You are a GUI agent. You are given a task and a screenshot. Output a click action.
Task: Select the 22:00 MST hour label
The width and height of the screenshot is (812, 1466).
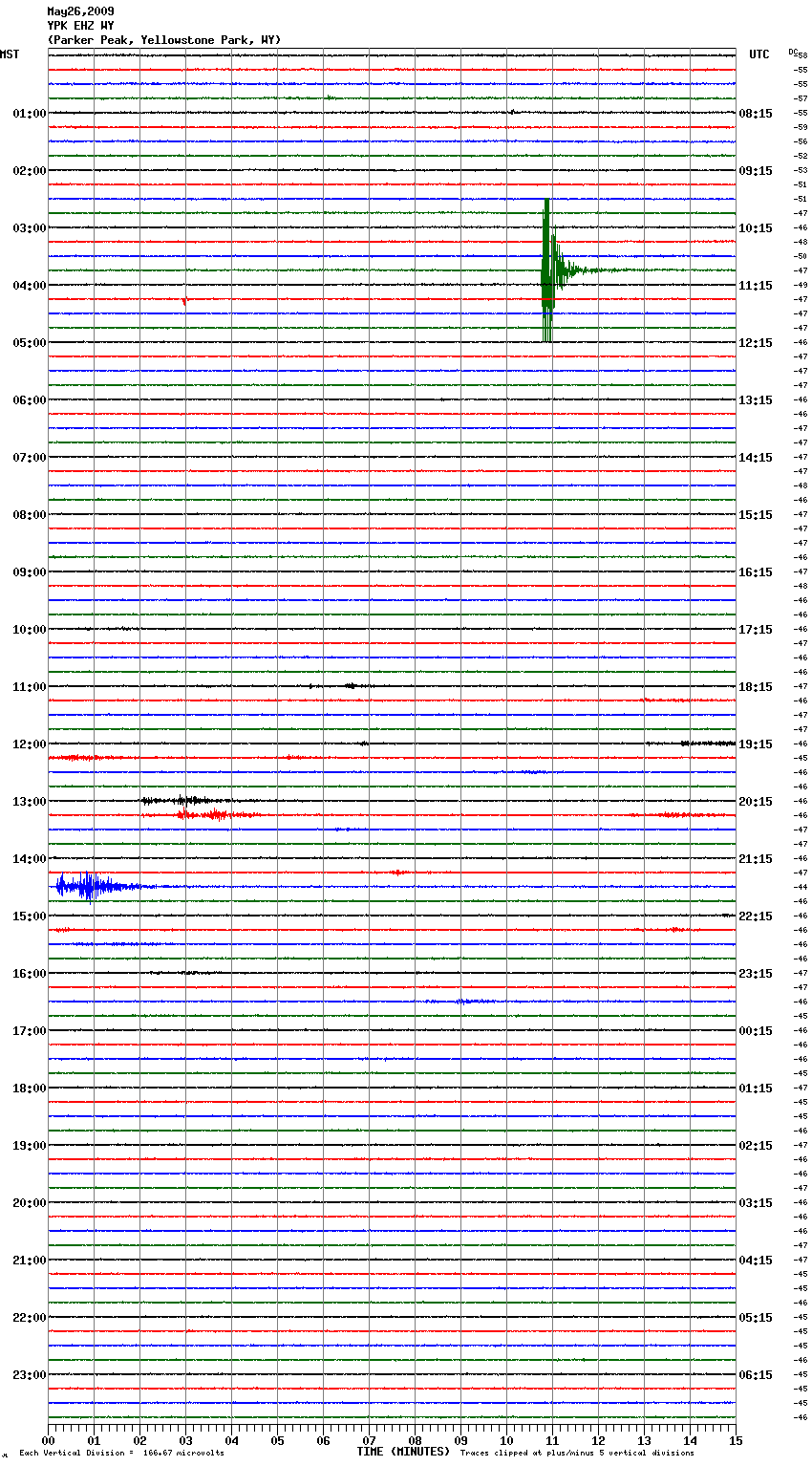tap(30, 1318)
